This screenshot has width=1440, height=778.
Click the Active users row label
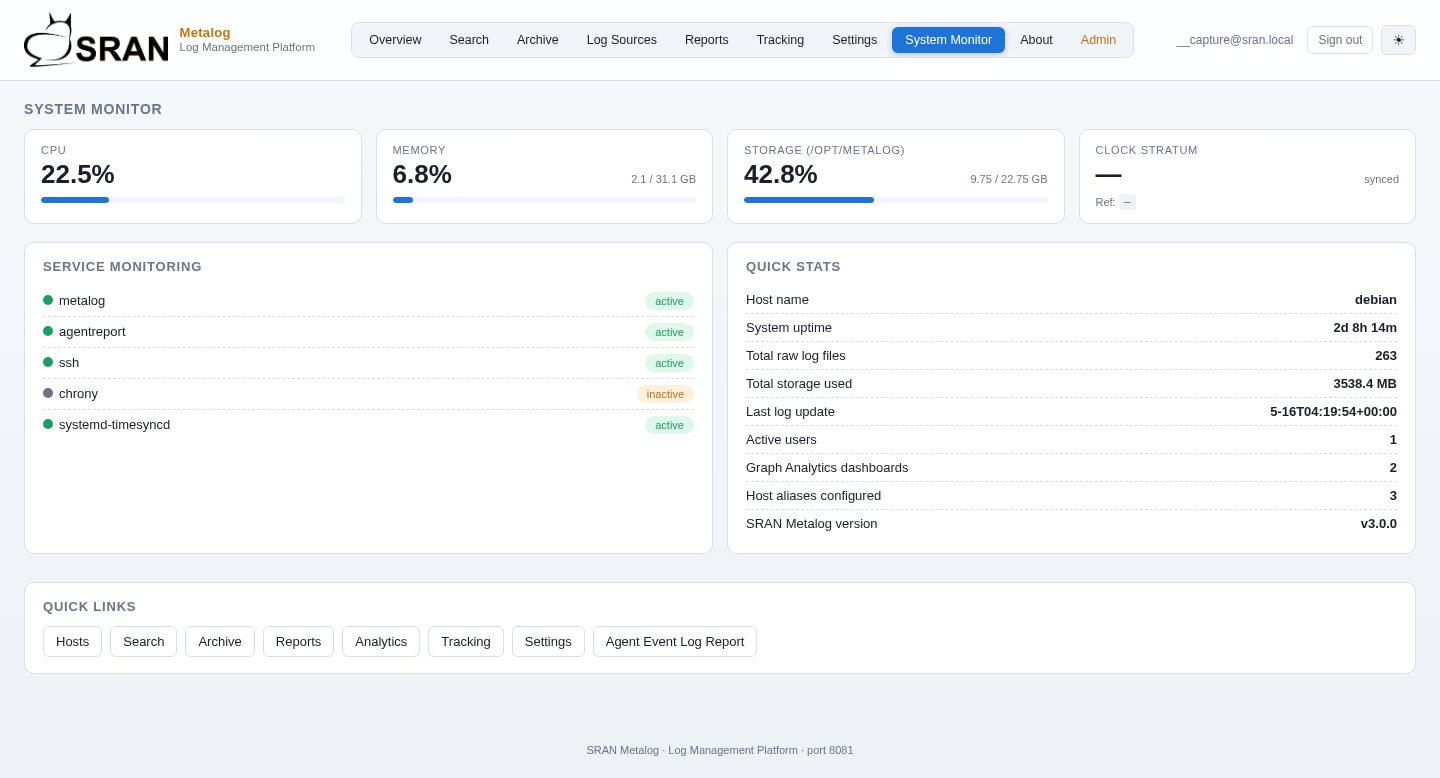781,439
